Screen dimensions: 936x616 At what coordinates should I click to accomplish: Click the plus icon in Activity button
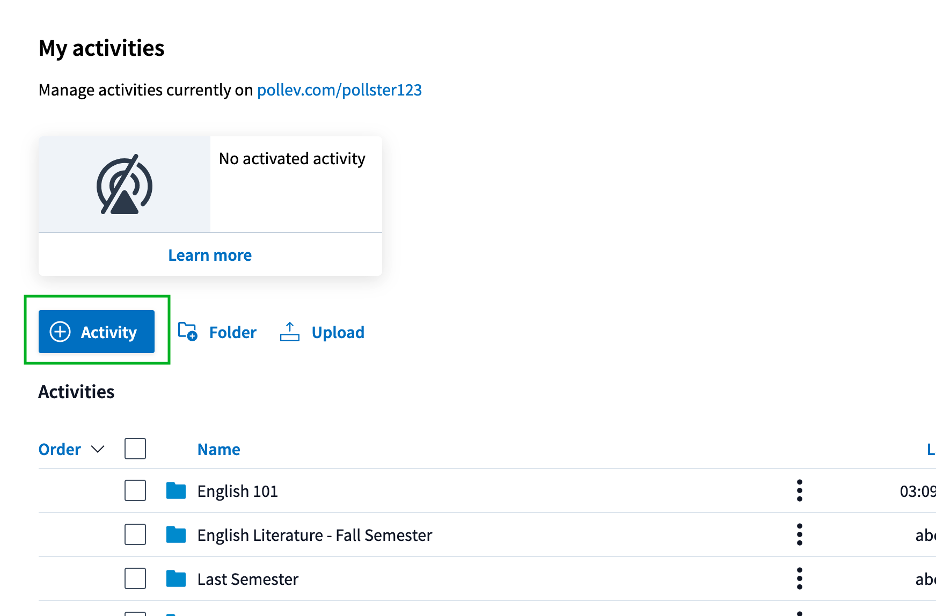60,332
